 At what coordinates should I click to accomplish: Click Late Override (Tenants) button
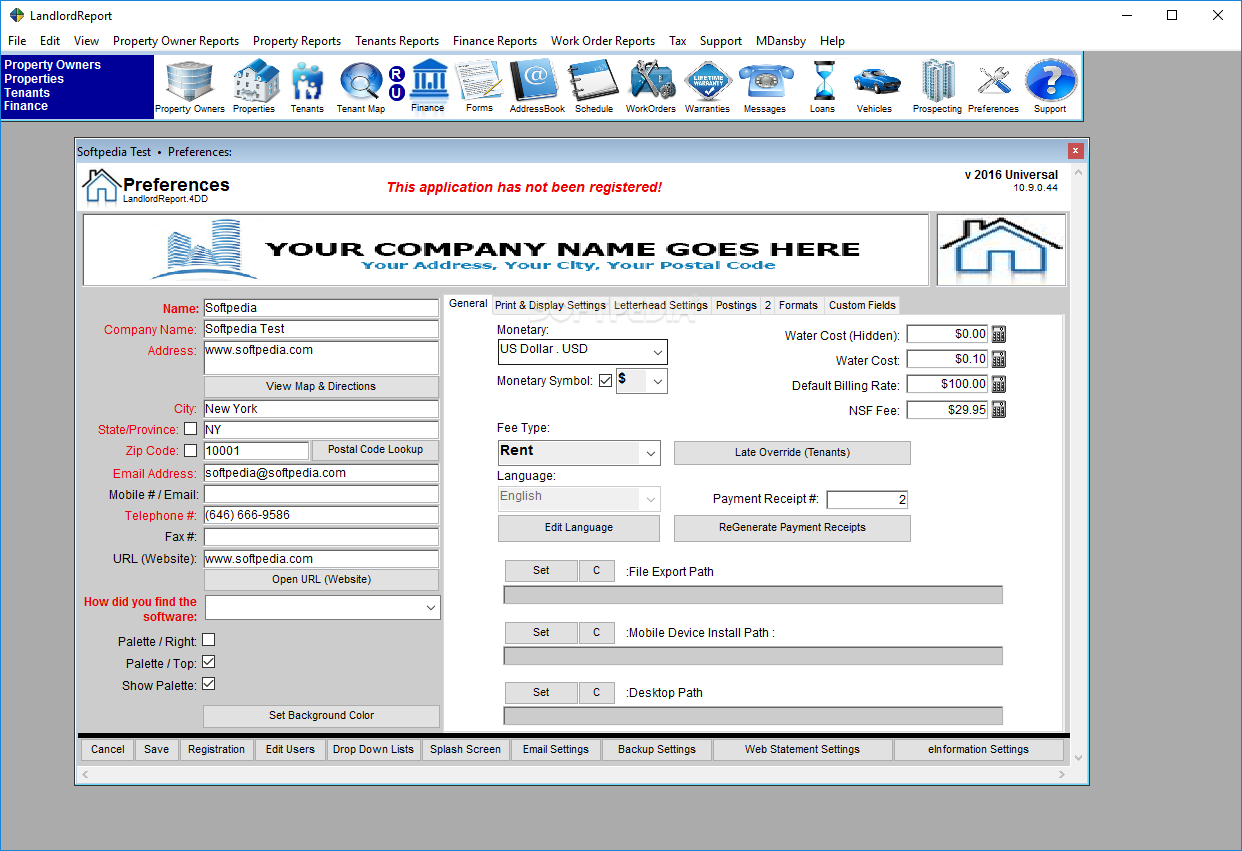click(792, 453)
